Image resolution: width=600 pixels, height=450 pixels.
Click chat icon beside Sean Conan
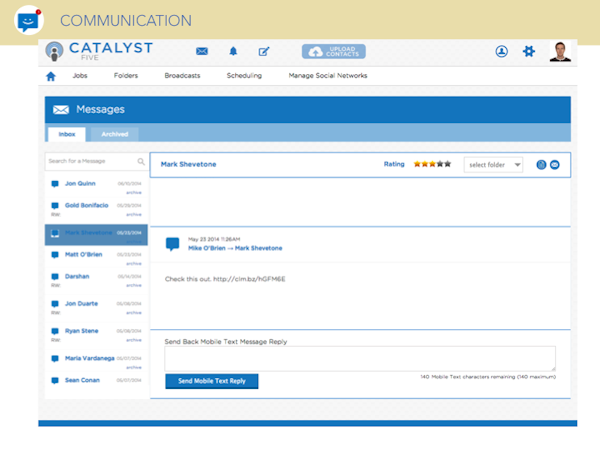click(x=55, y=380)
